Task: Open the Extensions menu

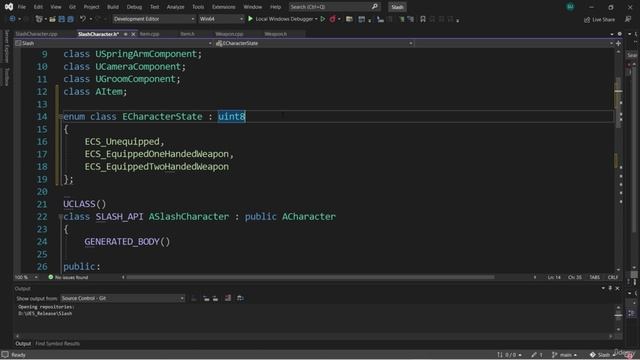Action: (x=224, y=7)
